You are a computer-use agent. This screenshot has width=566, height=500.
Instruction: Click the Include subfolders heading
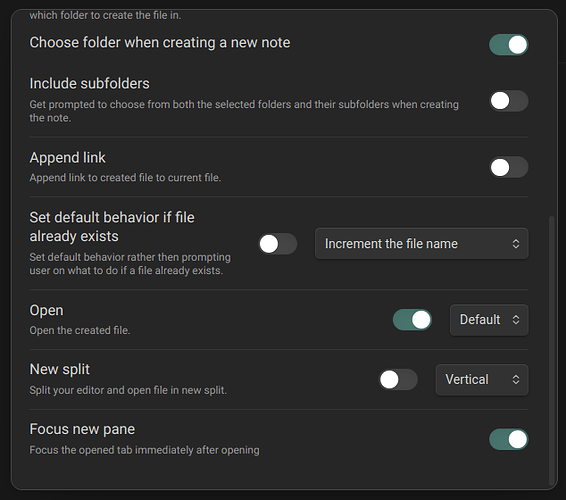90,84
